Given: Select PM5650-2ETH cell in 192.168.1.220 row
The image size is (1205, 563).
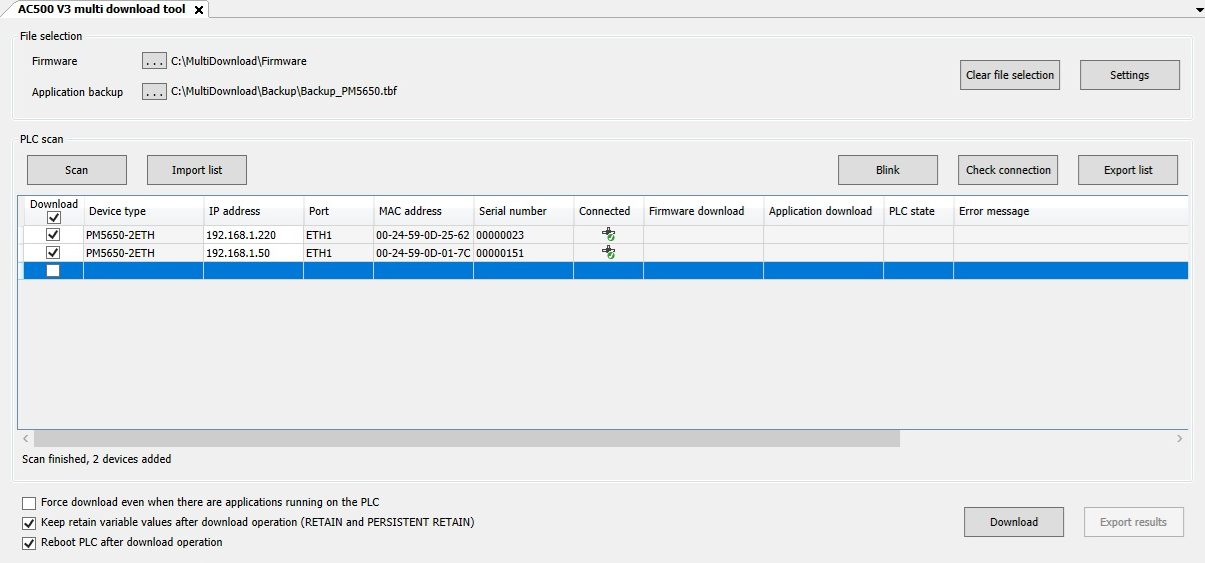Looking at the screenshot, I should (x=144, y=235).
